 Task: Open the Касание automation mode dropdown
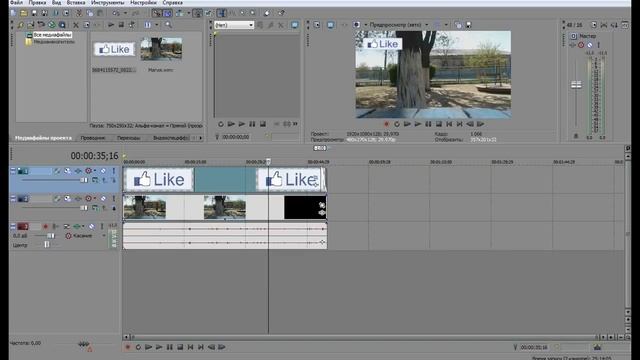104,236
